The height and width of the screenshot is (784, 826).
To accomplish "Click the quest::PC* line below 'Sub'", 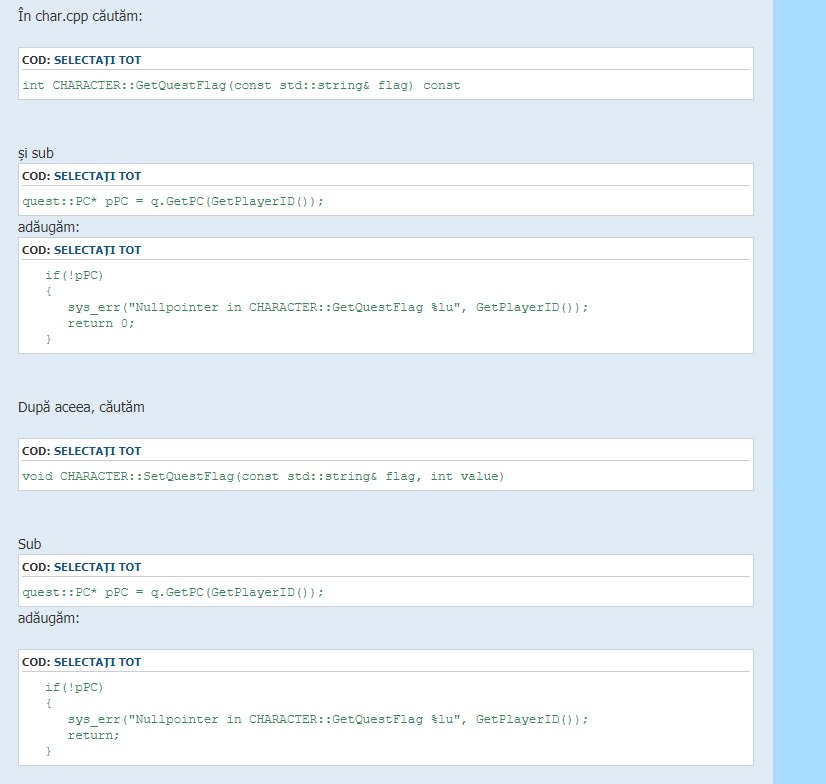I will point(173,592).
